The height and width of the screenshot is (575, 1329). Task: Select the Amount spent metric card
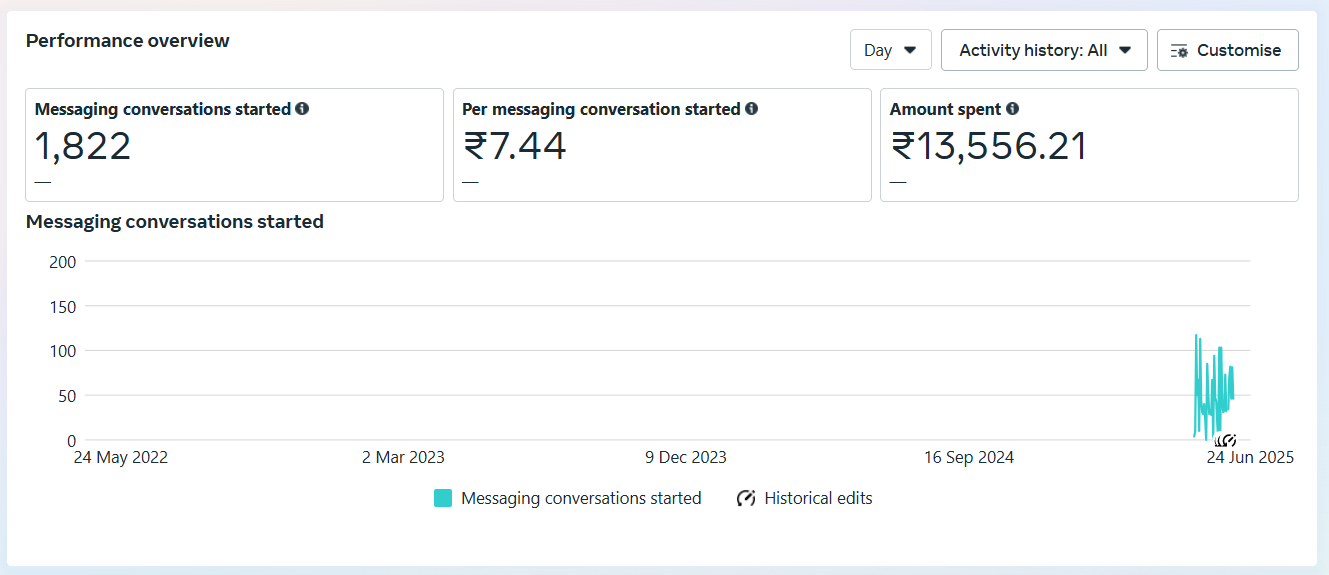point(1089,145)
